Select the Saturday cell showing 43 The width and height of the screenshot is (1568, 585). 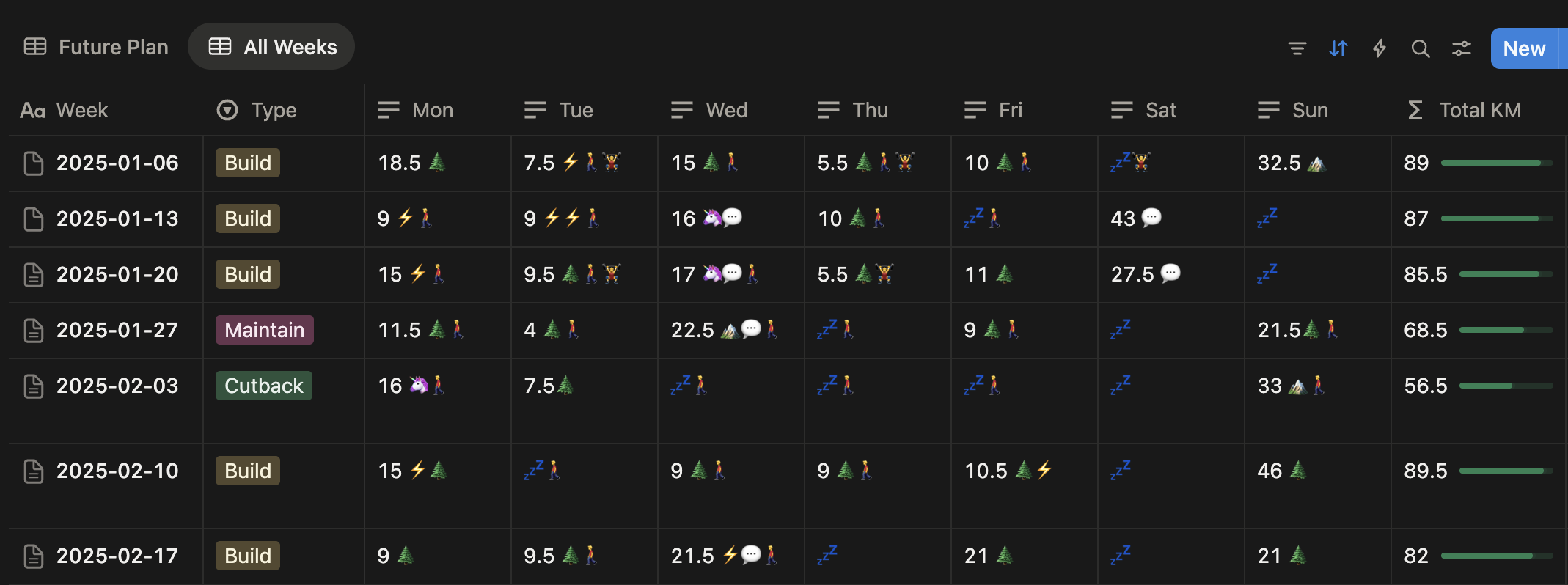click(x=1171, y=218)
